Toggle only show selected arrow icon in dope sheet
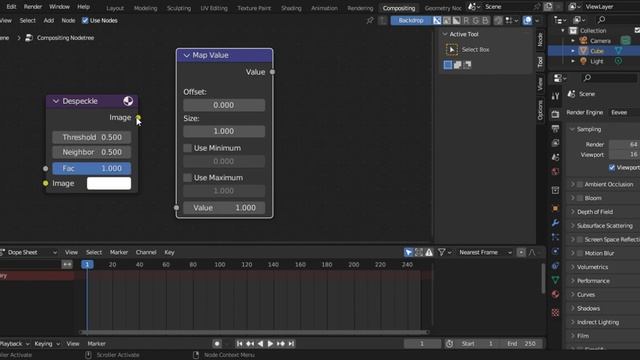The width and height of the screenshot is (640, 360). click(x=408, y=253)
